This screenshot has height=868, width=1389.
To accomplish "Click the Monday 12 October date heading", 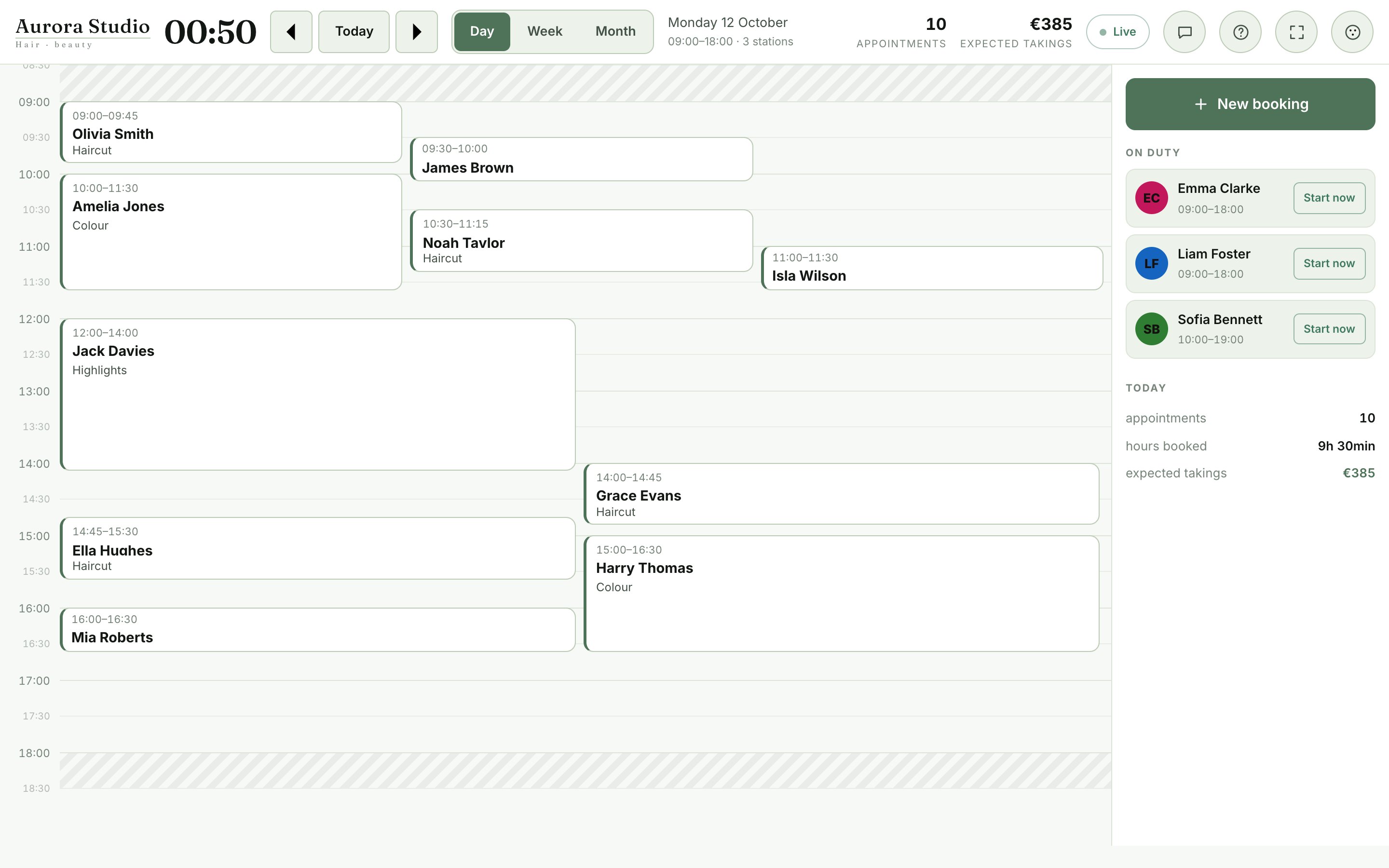I will (727, 23).
